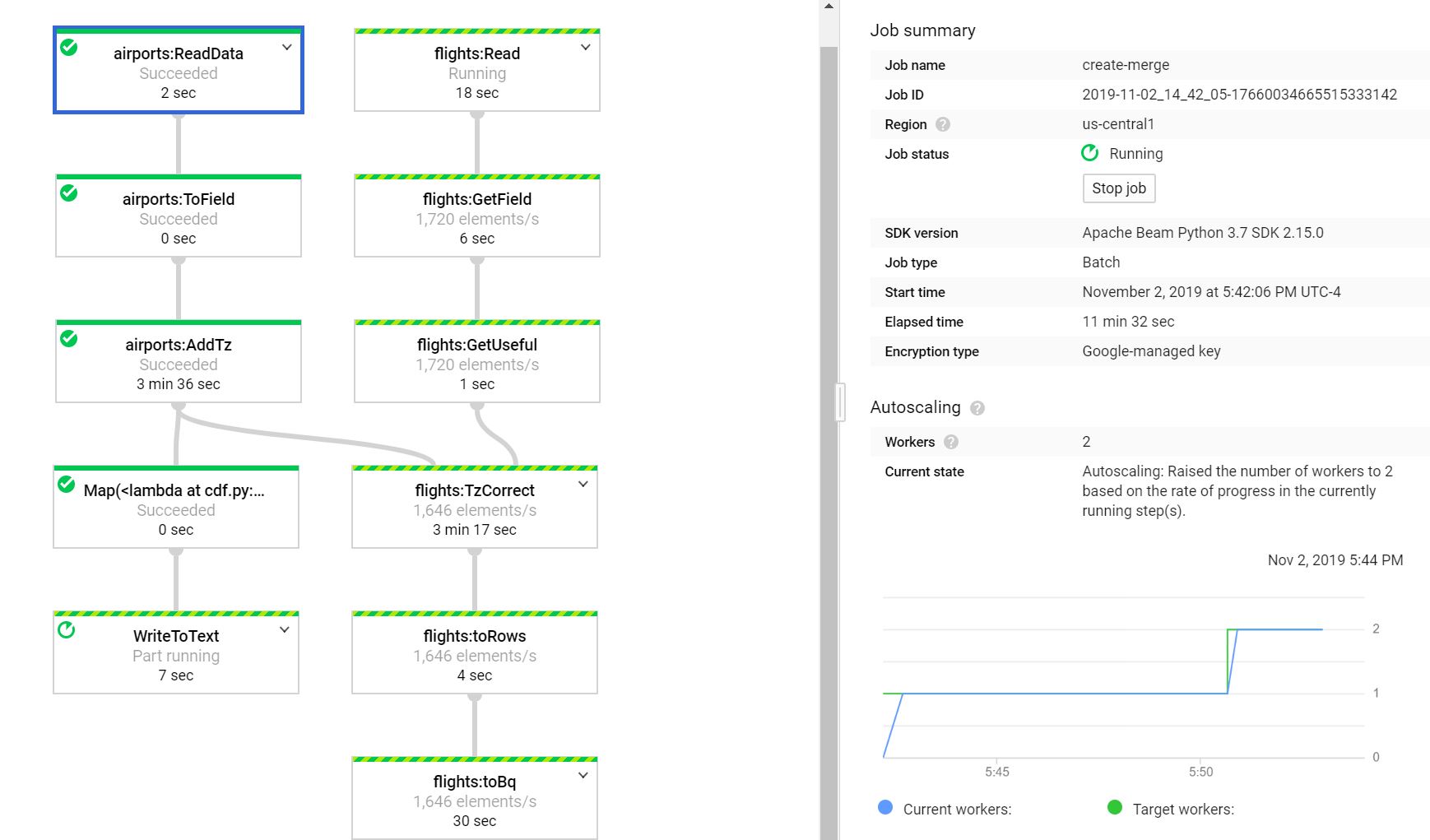1430x840 pixels.
Task: Click the blue Current workers legend dot
Action: pyautogui.click(x=885, y=807)
